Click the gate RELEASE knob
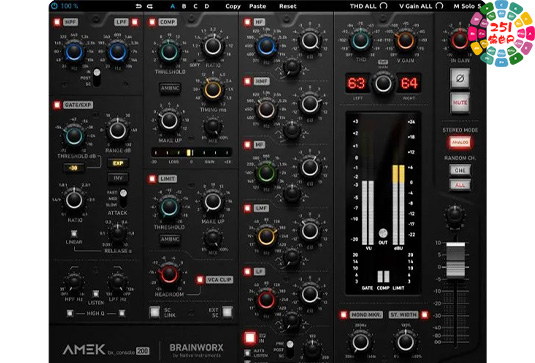 click(x=118, y=234)
